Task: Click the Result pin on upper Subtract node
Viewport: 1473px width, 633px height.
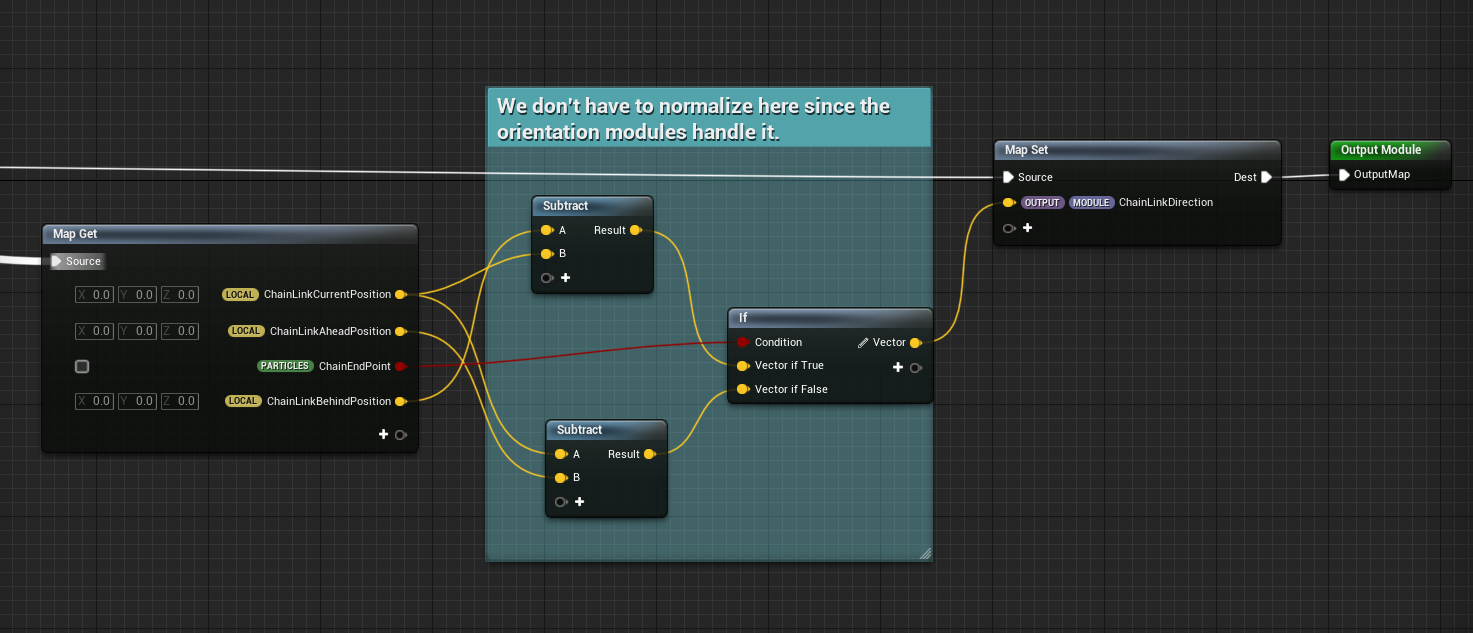Action: [636, 230]
